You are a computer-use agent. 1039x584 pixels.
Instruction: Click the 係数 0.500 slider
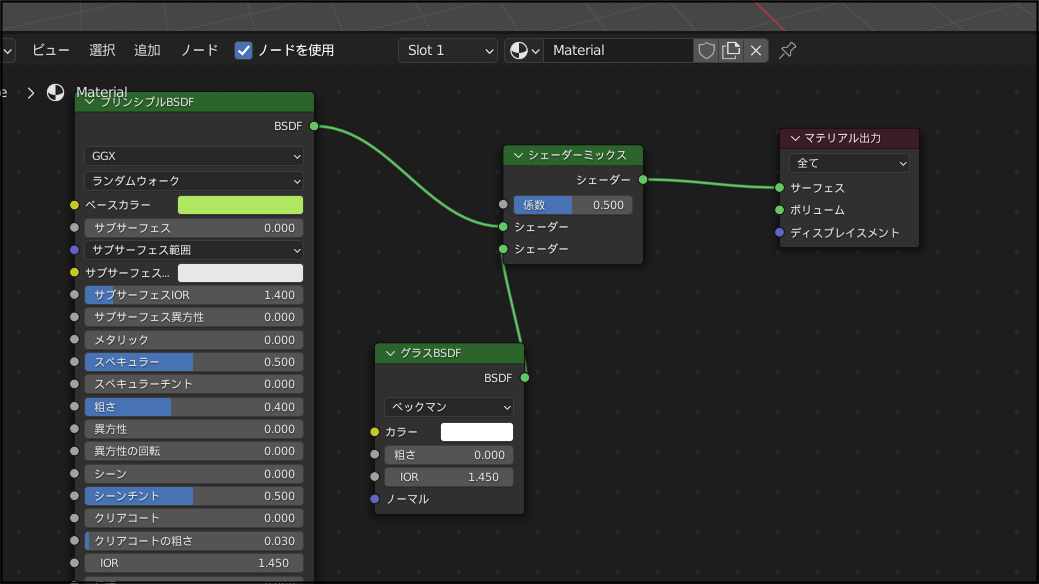[x=573, y=205]
